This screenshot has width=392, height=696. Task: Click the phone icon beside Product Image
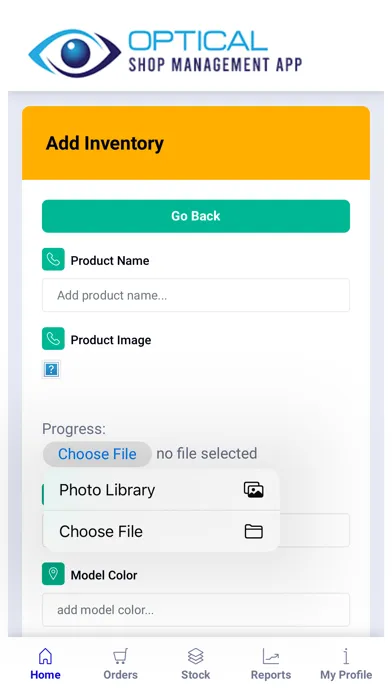click(53, 339)
